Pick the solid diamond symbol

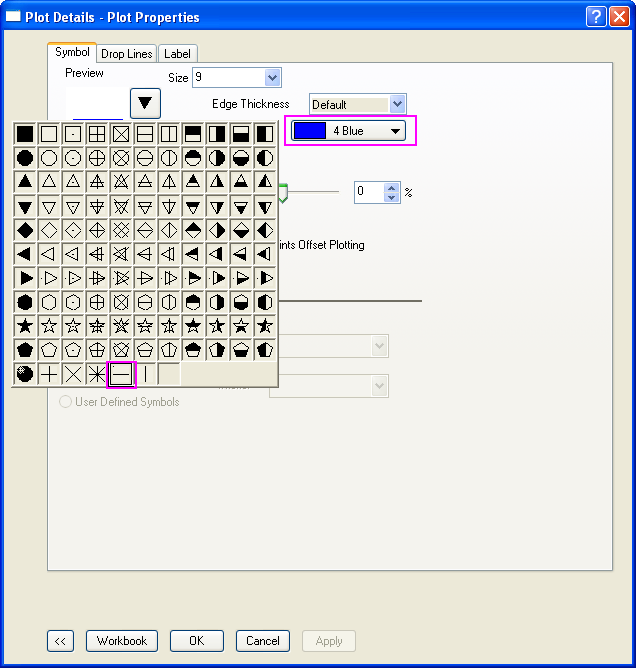(x=25, y=229)
